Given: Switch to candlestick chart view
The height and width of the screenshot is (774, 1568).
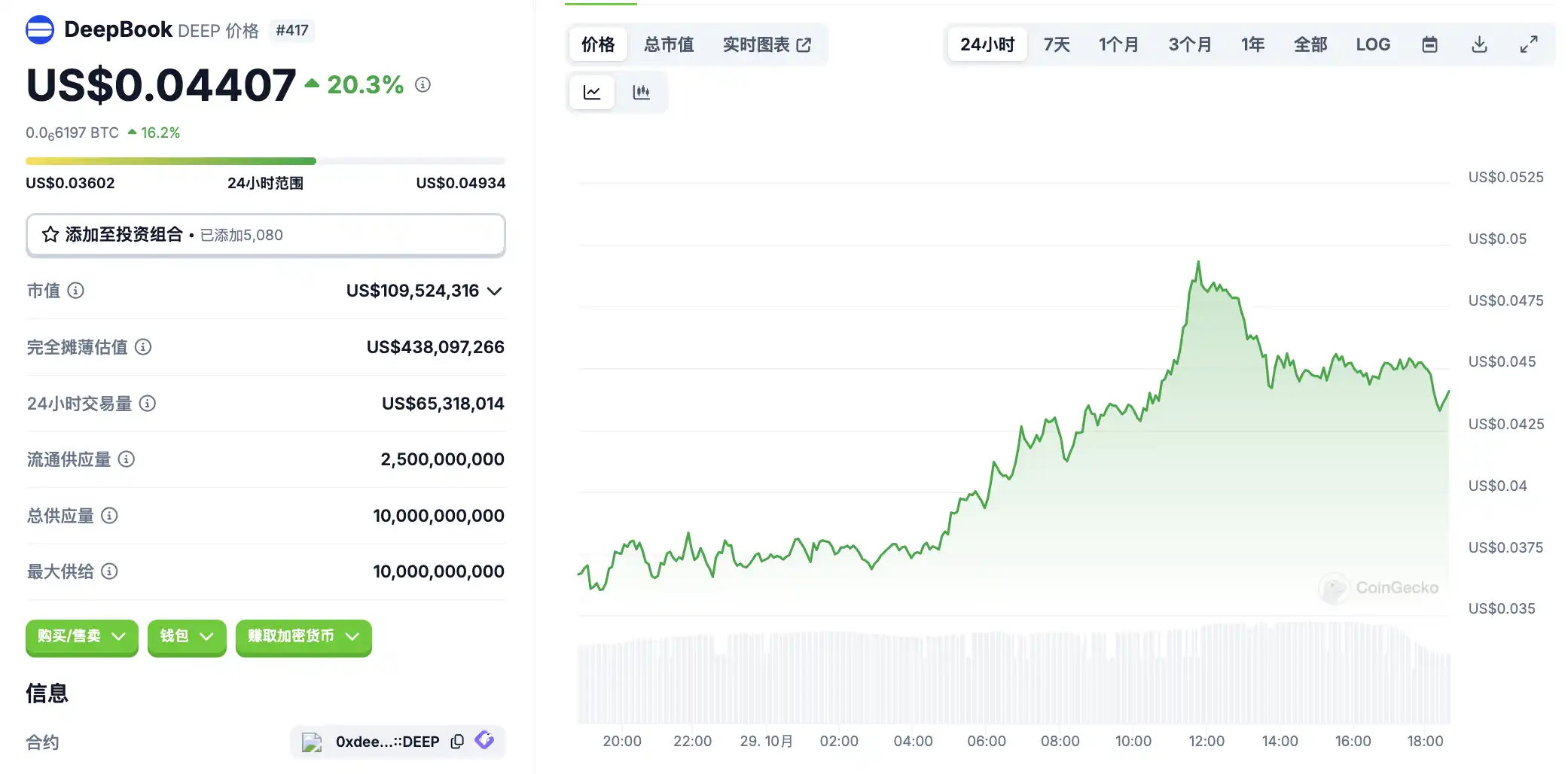Looking at the screenshot, I should (641, 93).
